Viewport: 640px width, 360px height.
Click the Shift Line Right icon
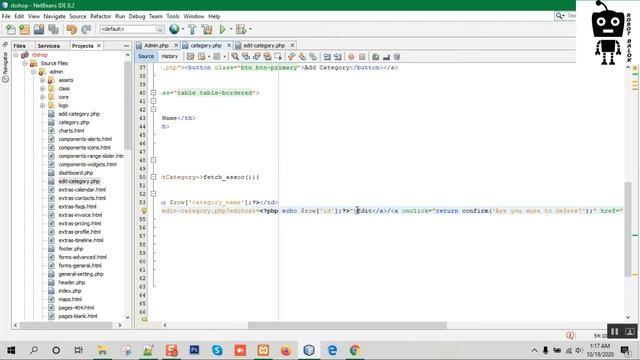click(338, 57)
